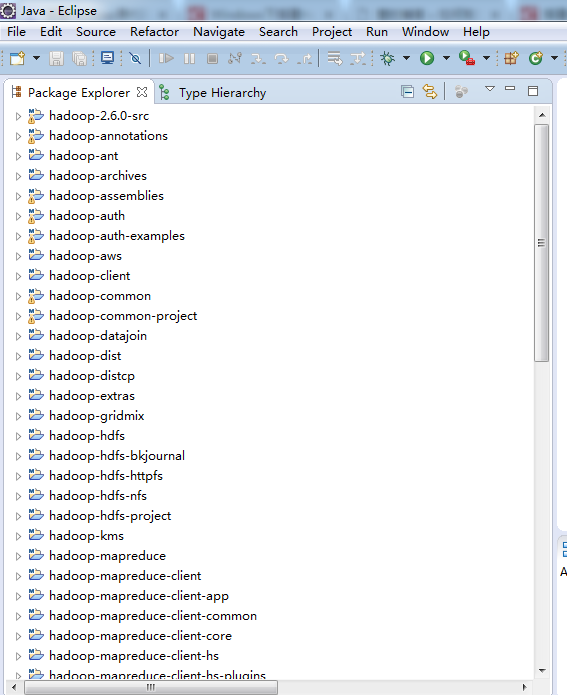Viewport: 567px width, 695px height.
Task: Open the Run menu
Action: tap(377, 32)
